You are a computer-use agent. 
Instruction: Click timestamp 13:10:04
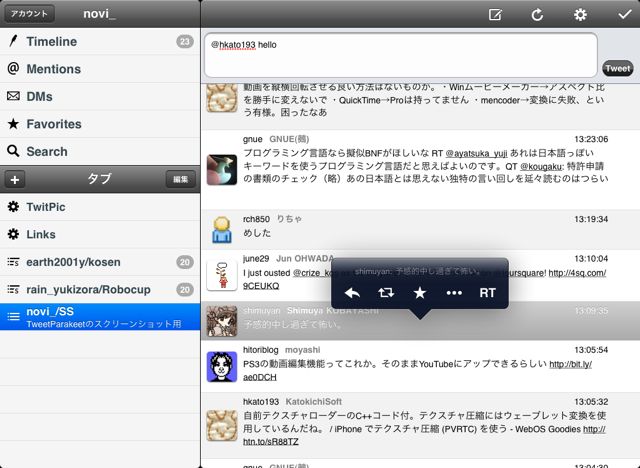point(591,259)
